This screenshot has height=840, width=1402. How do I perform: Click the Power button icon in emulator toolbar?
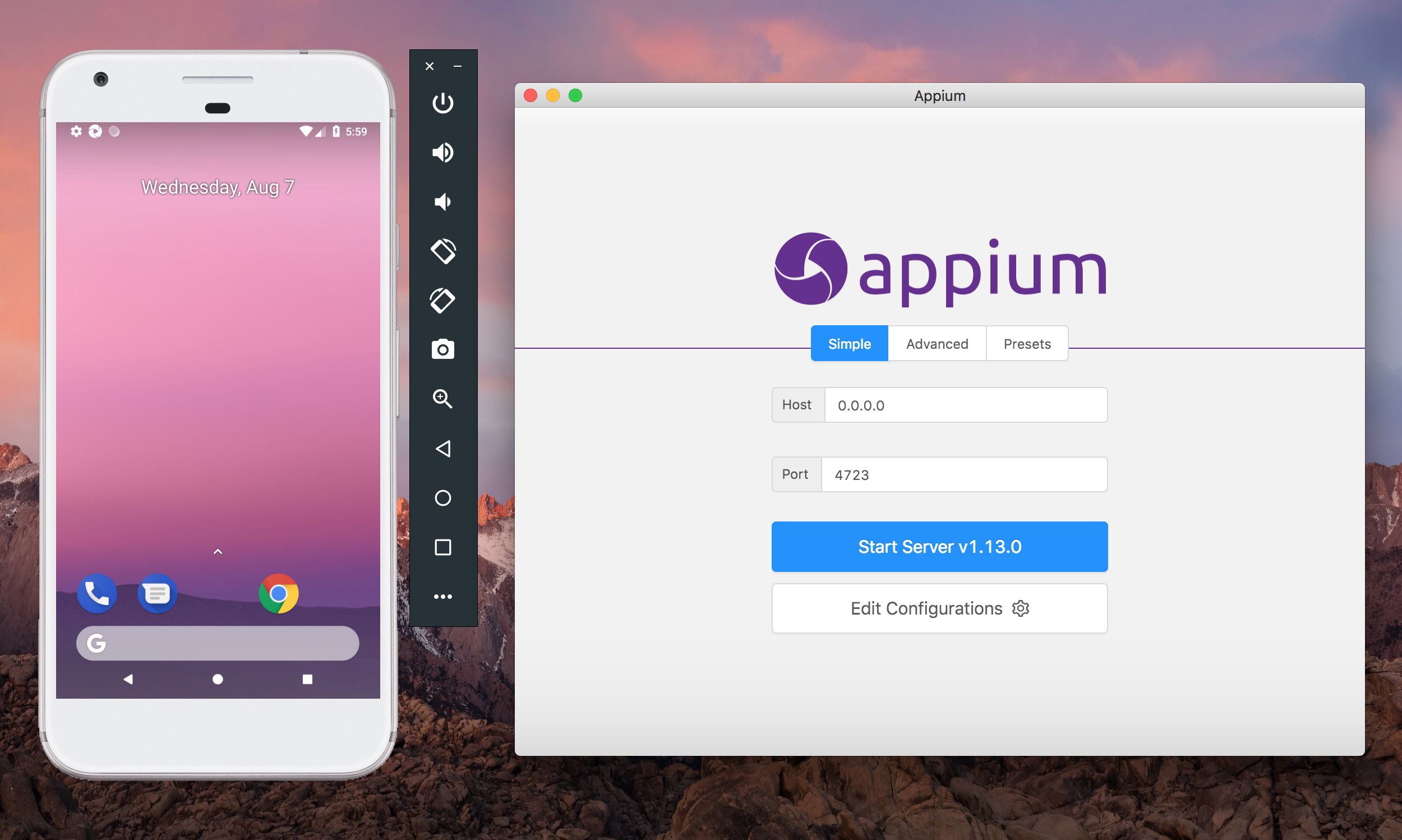(444, 103)
